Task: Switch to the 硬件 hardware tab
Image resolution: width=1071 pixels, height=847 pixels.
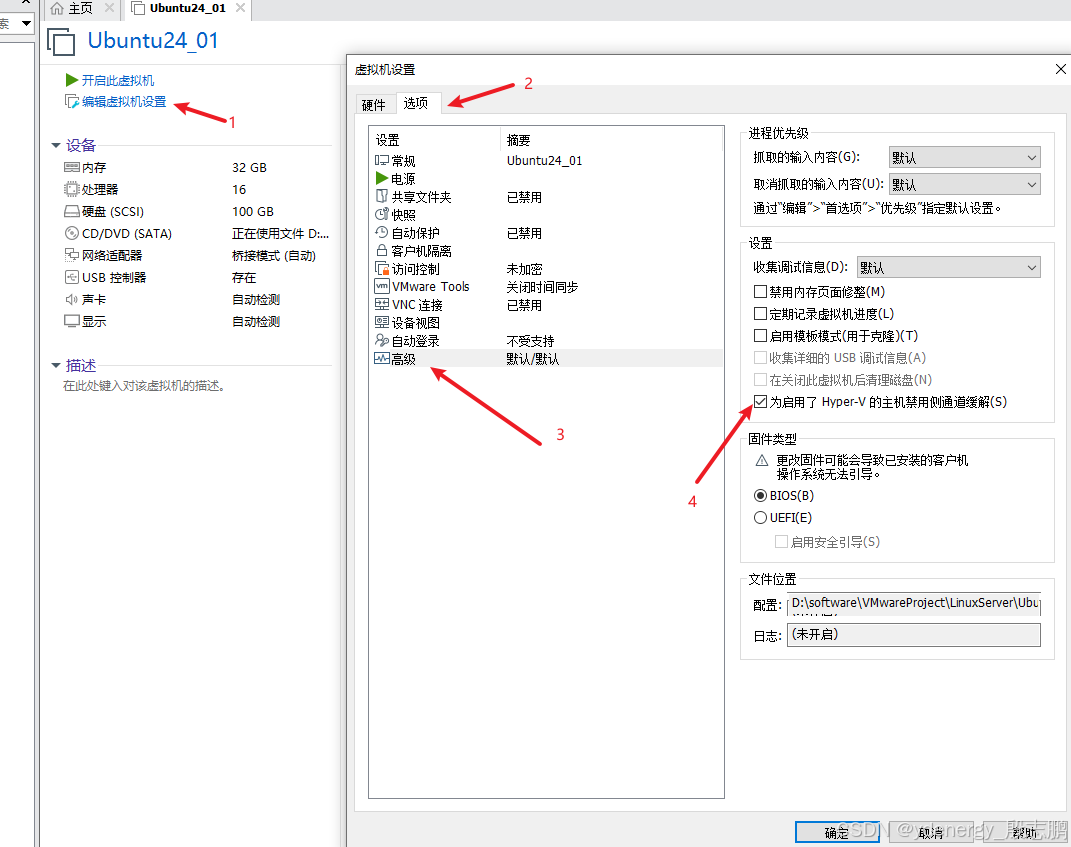Action: (x=374, y=105)
